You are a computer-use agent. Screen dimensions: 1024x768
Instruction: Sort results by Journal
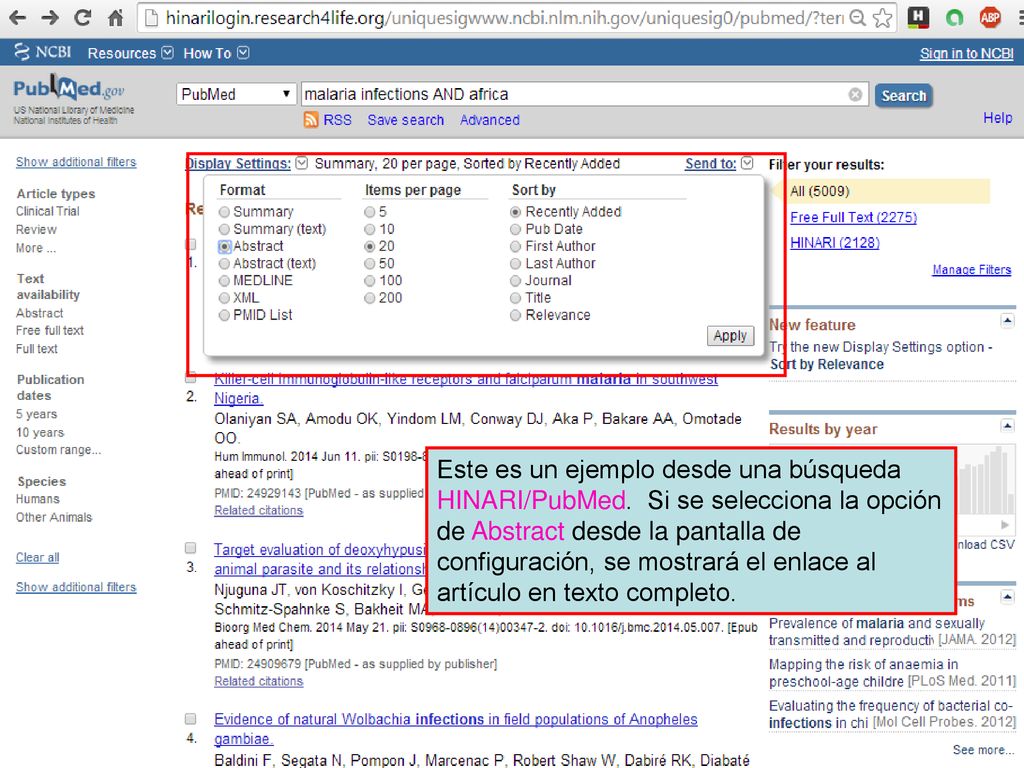[515, 281]
